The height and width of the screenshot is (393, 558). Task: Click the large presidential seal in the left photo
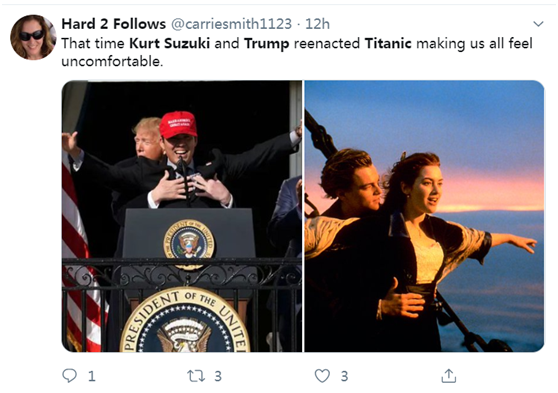185,320
